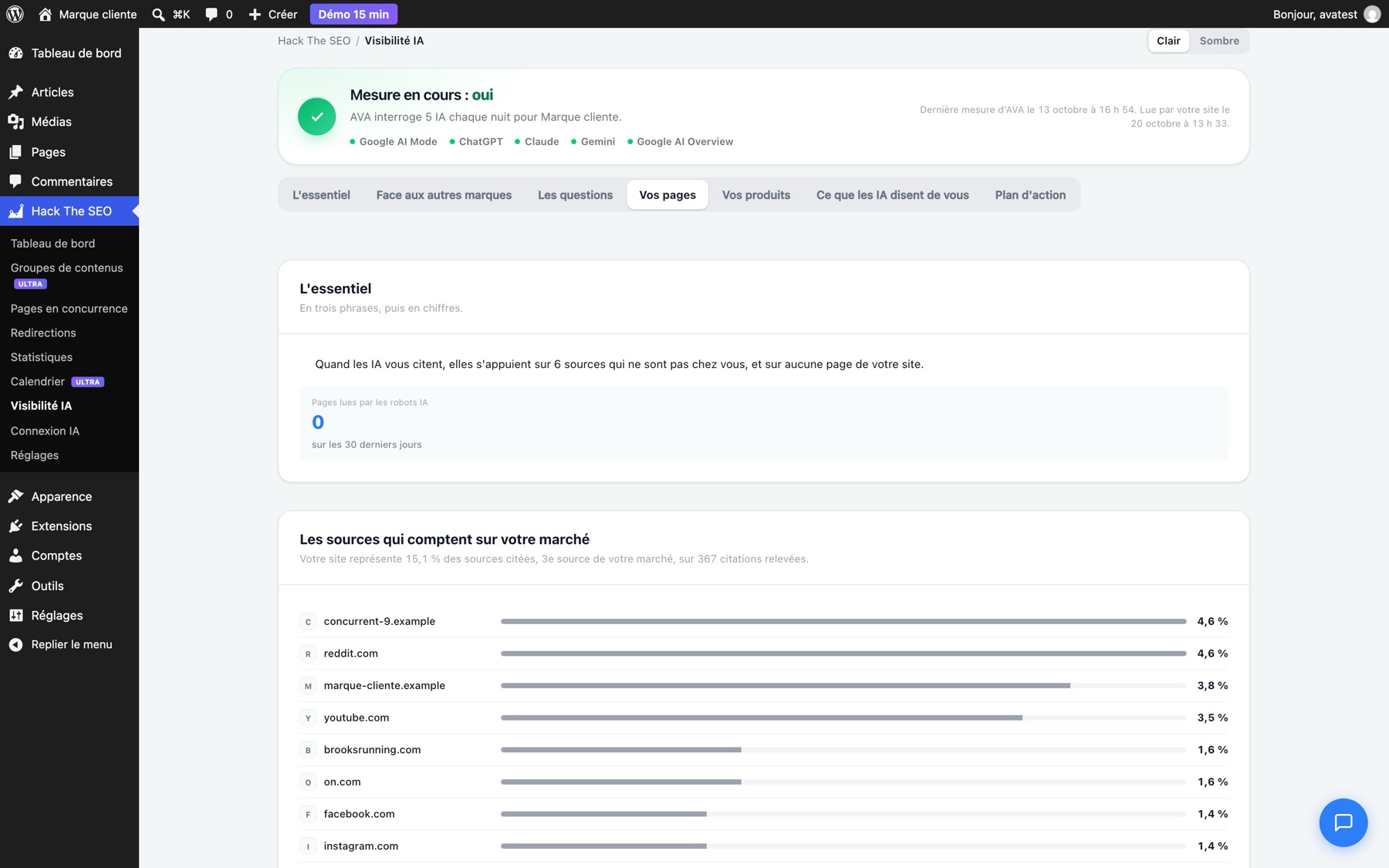Open the comments bubble icon in admin bar
This screenshot has width=1389, height=868.
[211, 14]
